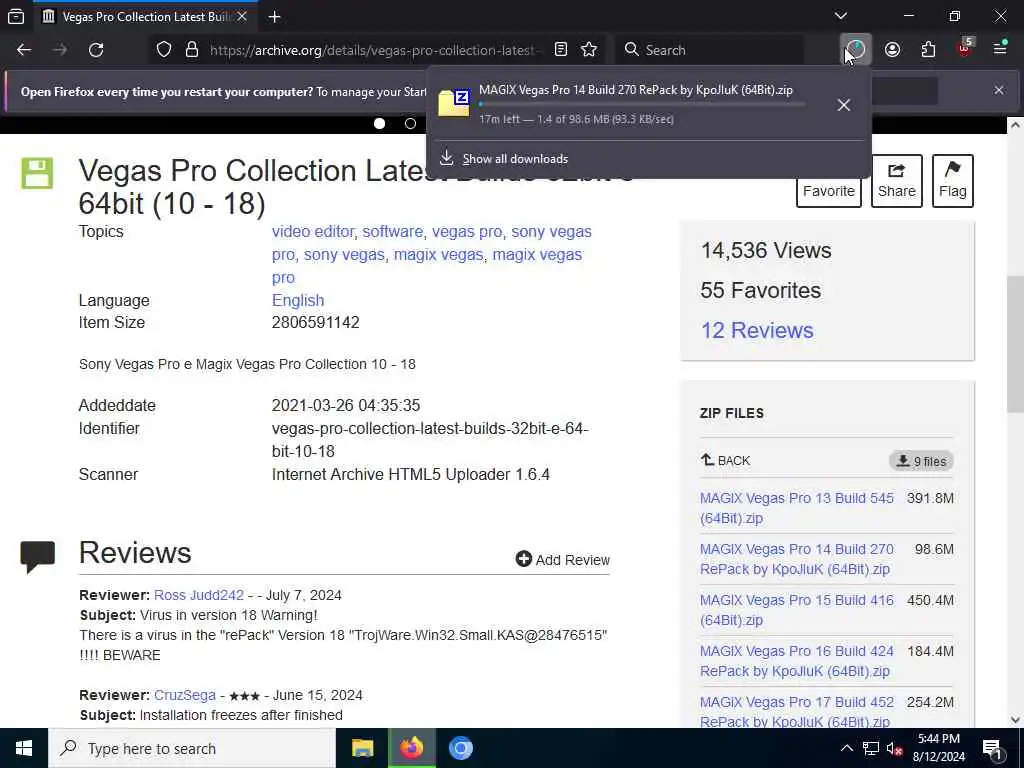Click Item Size value 2806591142
1024x768 pixels.
(x=315, y=323)
